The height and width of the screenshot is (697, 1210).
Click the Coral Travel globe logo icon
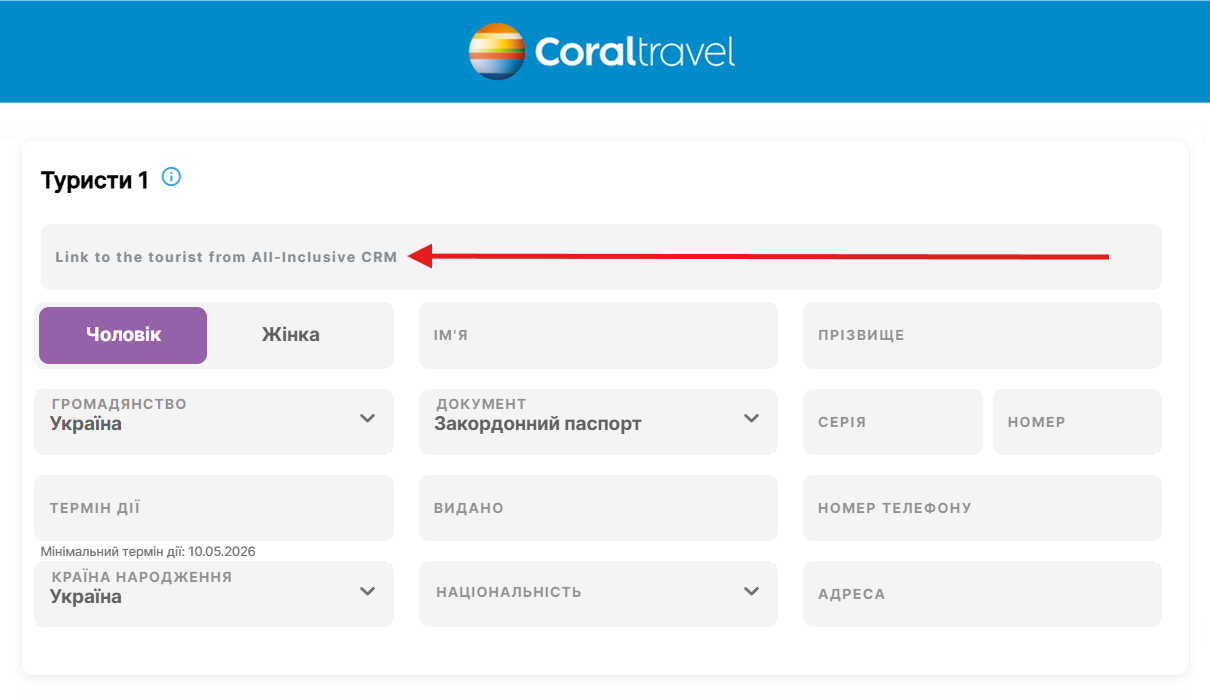(497, 51)
